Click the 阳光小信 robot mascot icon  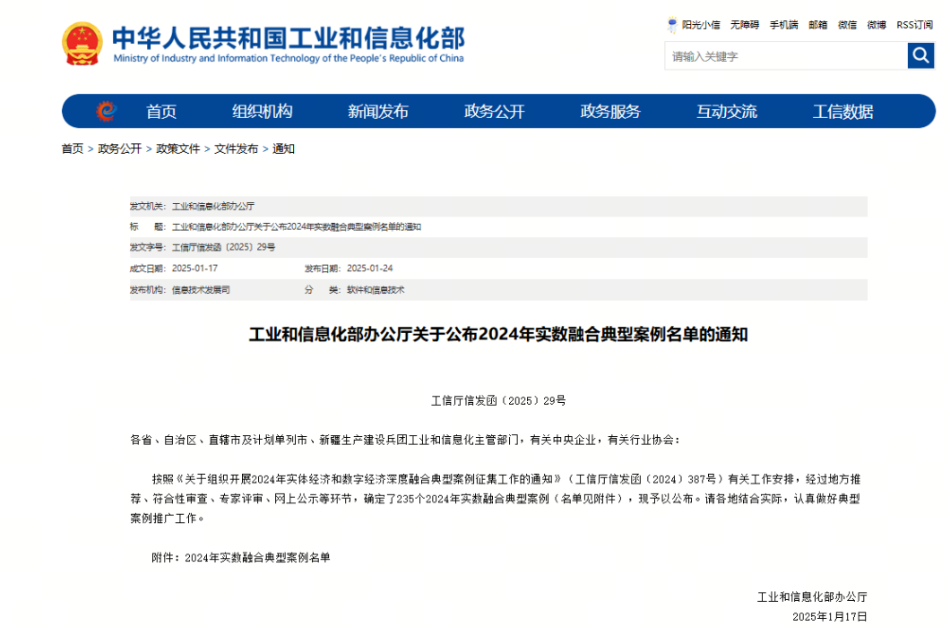(x=673, y=24)
